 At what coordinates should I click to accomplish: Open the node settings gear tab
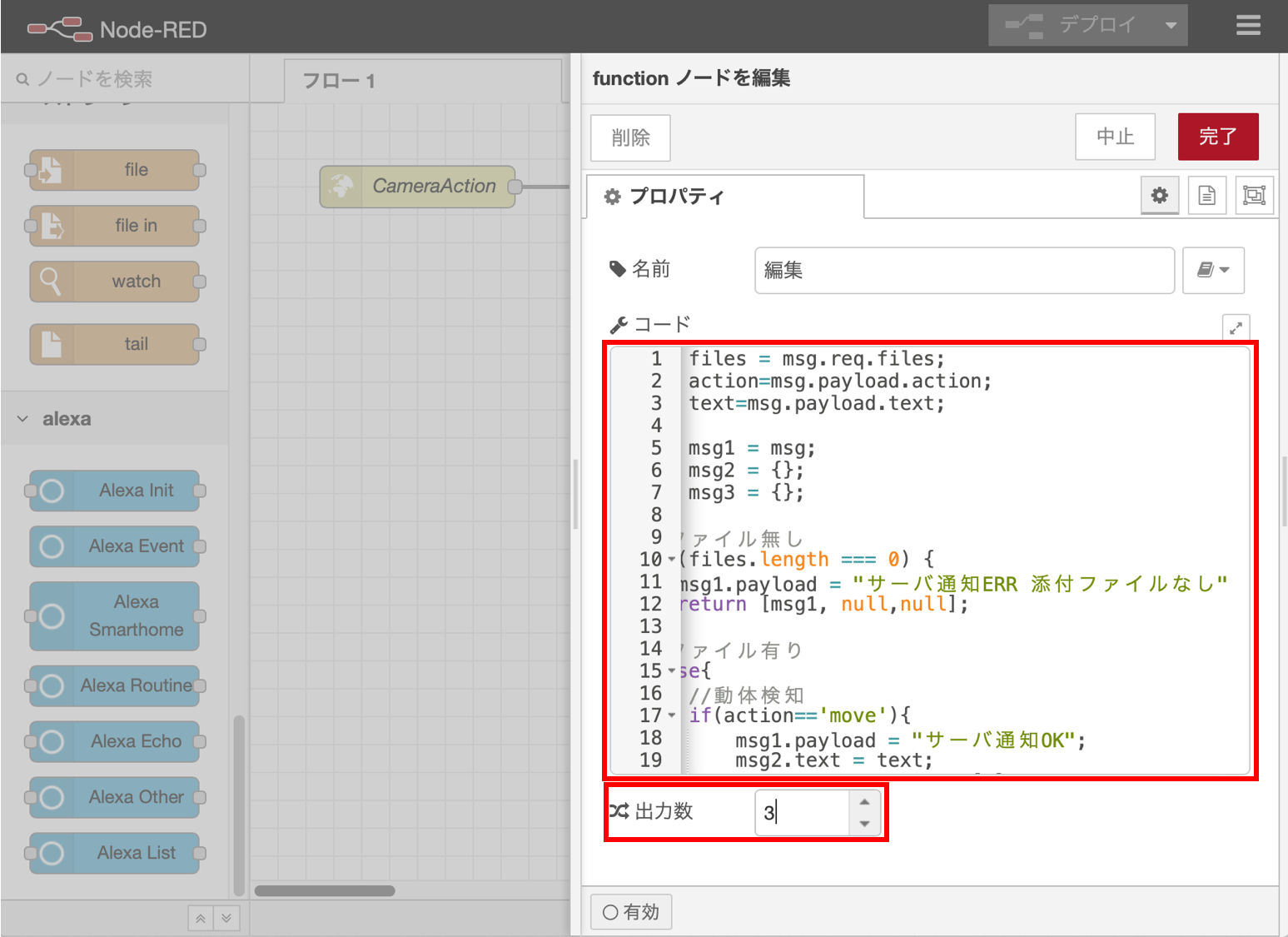(x=1159, y=196)
